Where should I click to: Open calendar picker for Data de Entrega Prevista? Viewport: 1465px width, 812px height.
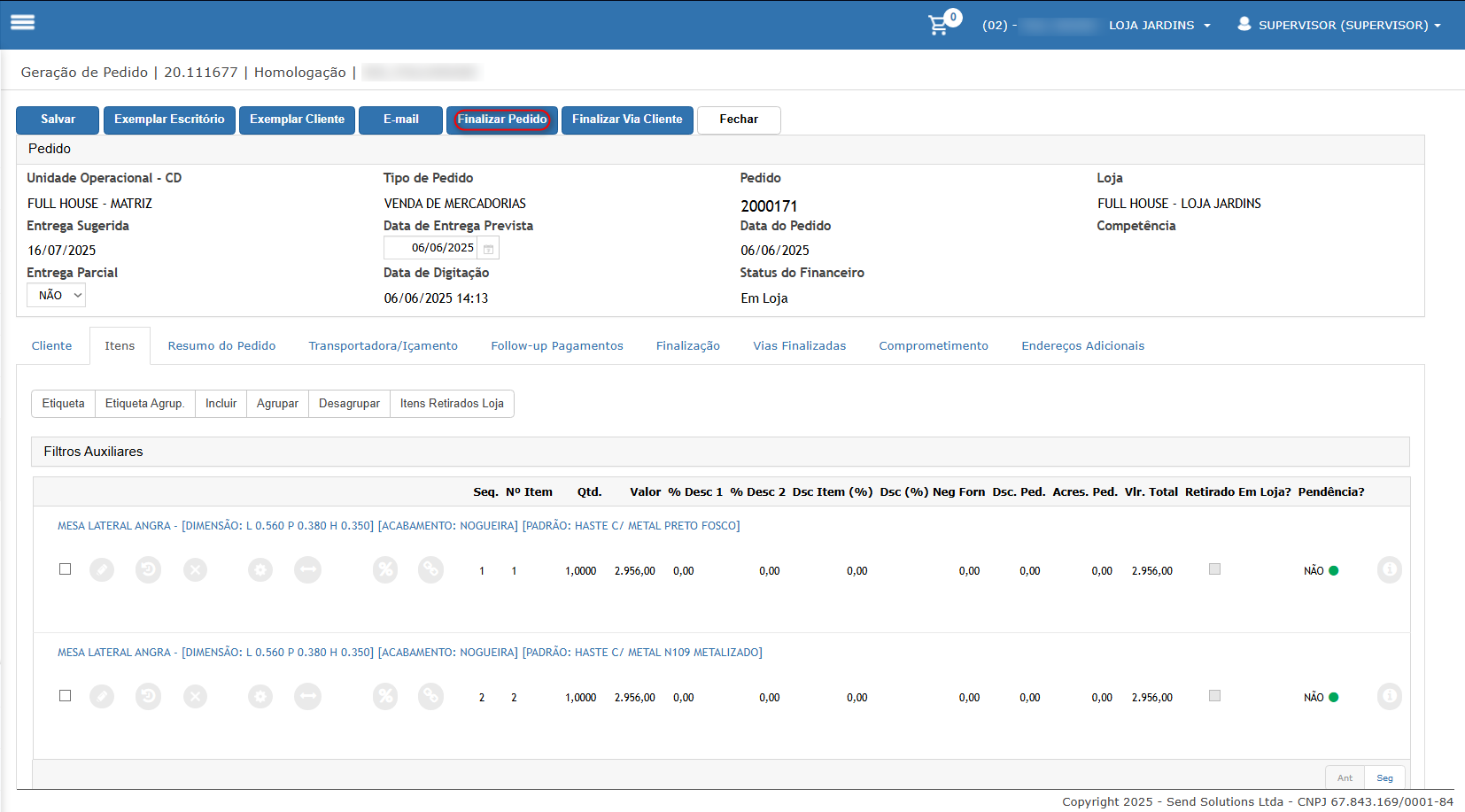click(x=488, y=249)
